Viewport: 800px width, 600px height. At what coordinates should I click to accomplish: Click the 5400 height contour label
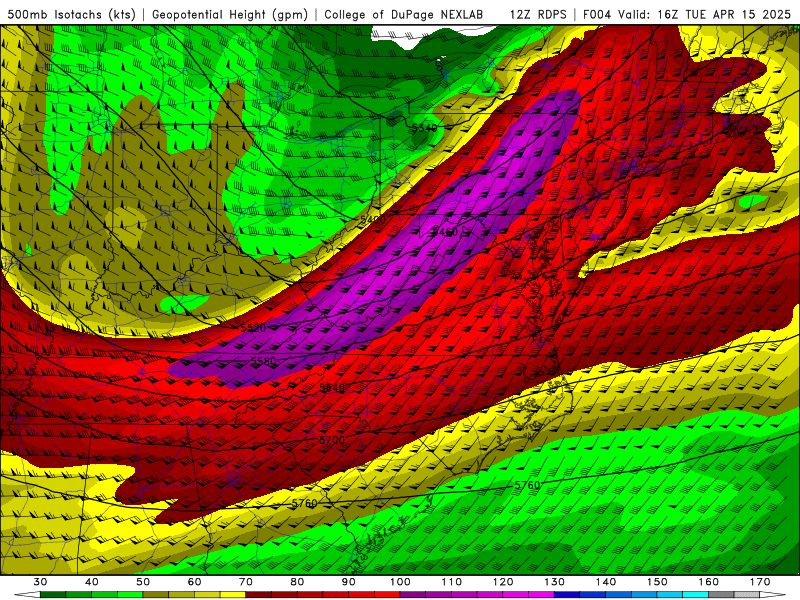[x=373, y=220]
